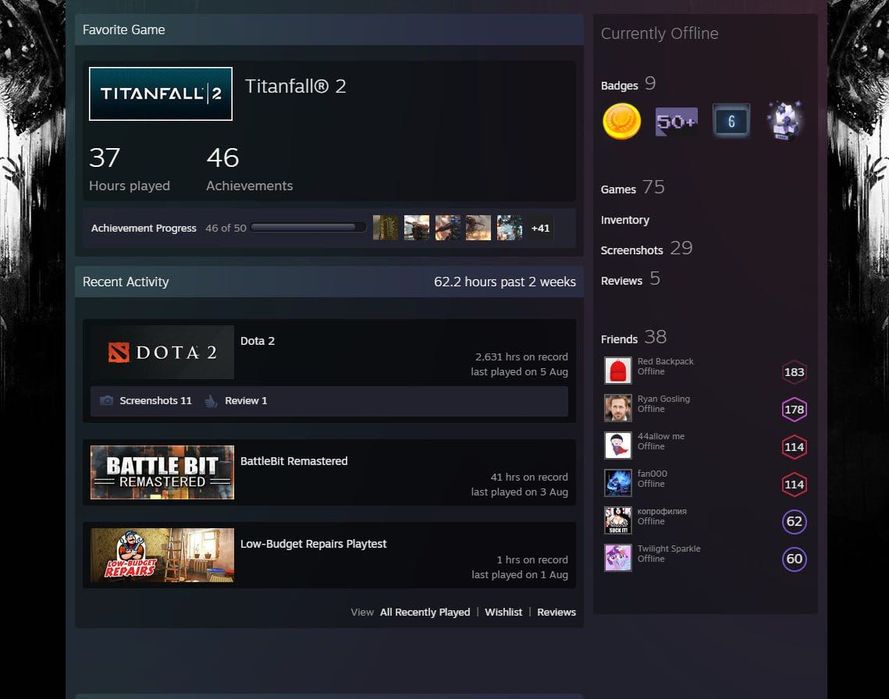Click the achievement progress bar
This screenshot has height=699, width=889.
pos(308,227)
